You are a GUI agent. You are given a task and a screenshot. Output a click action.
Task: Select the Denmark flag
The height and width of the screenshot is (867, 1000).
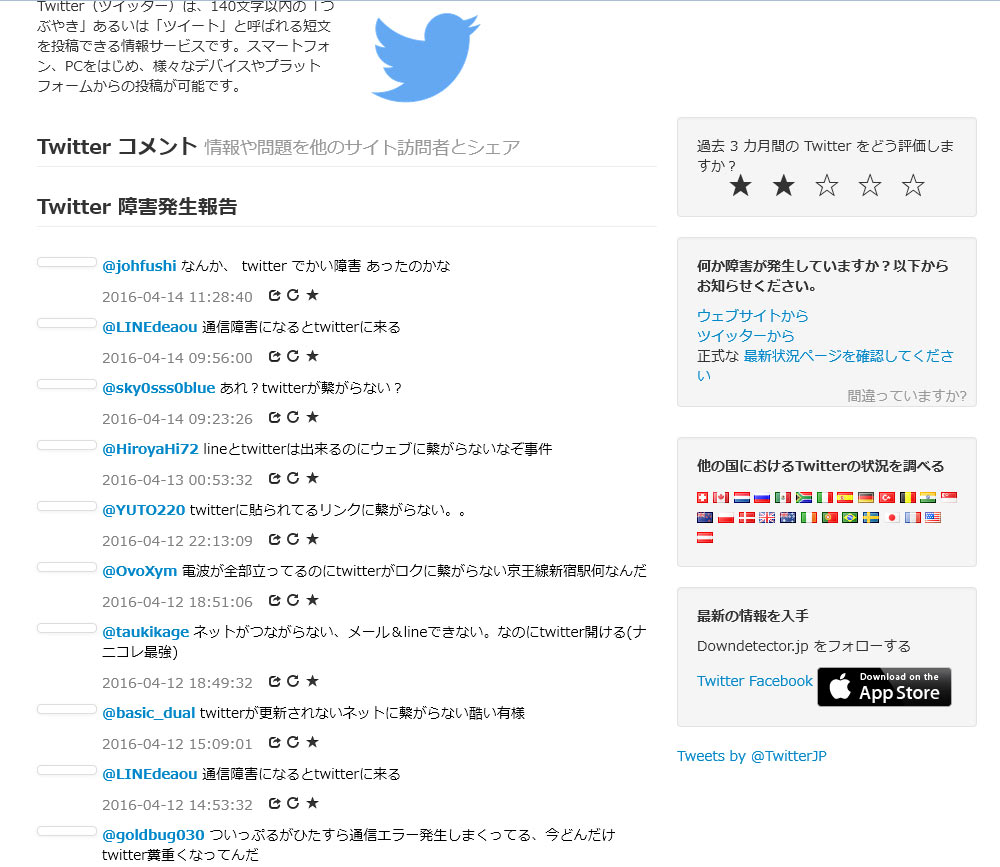pos(747,517)
